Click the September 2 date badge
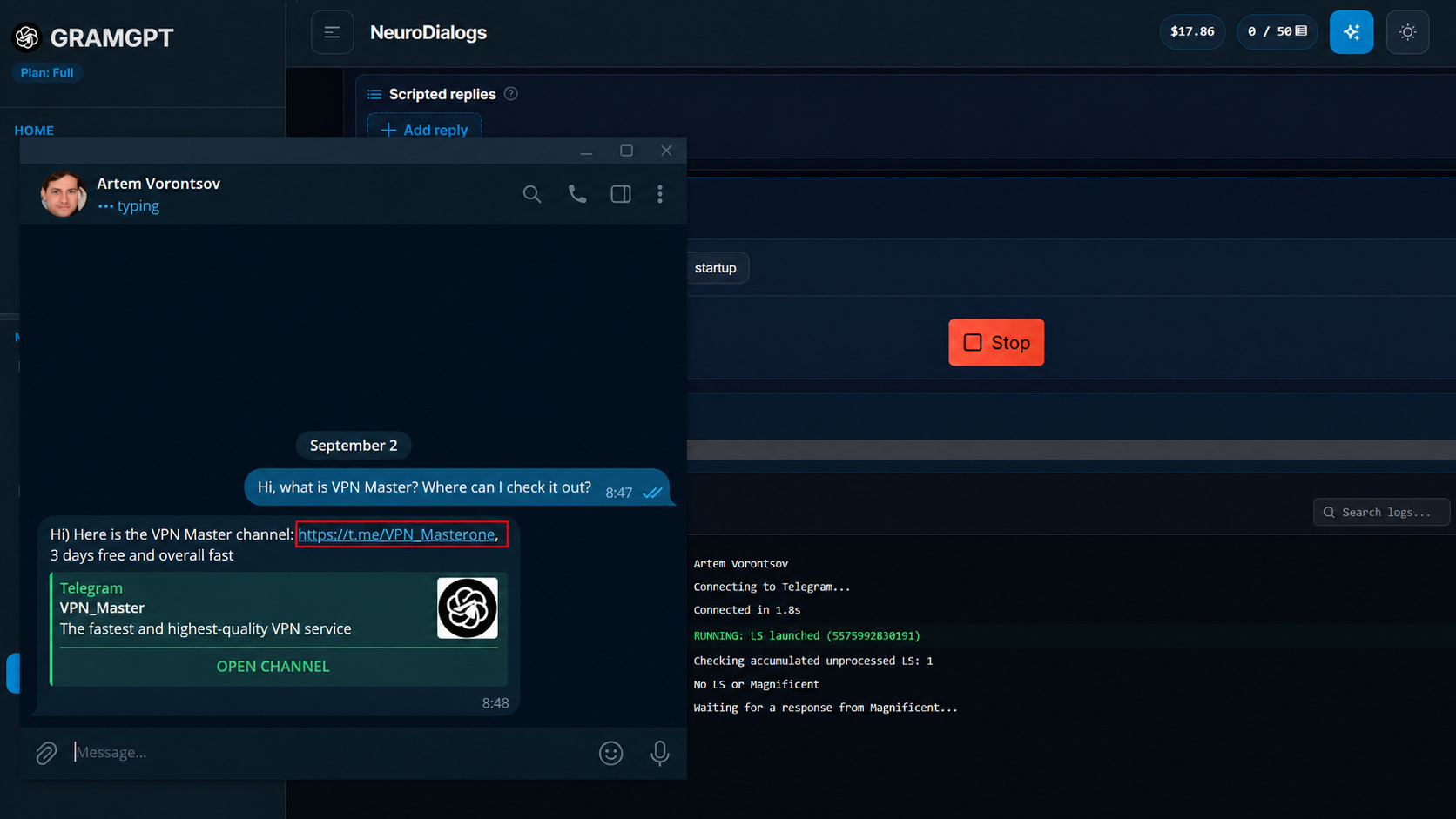Image resolution: width=1456 pixels, height=819 pixels. (x=354, y=446)
